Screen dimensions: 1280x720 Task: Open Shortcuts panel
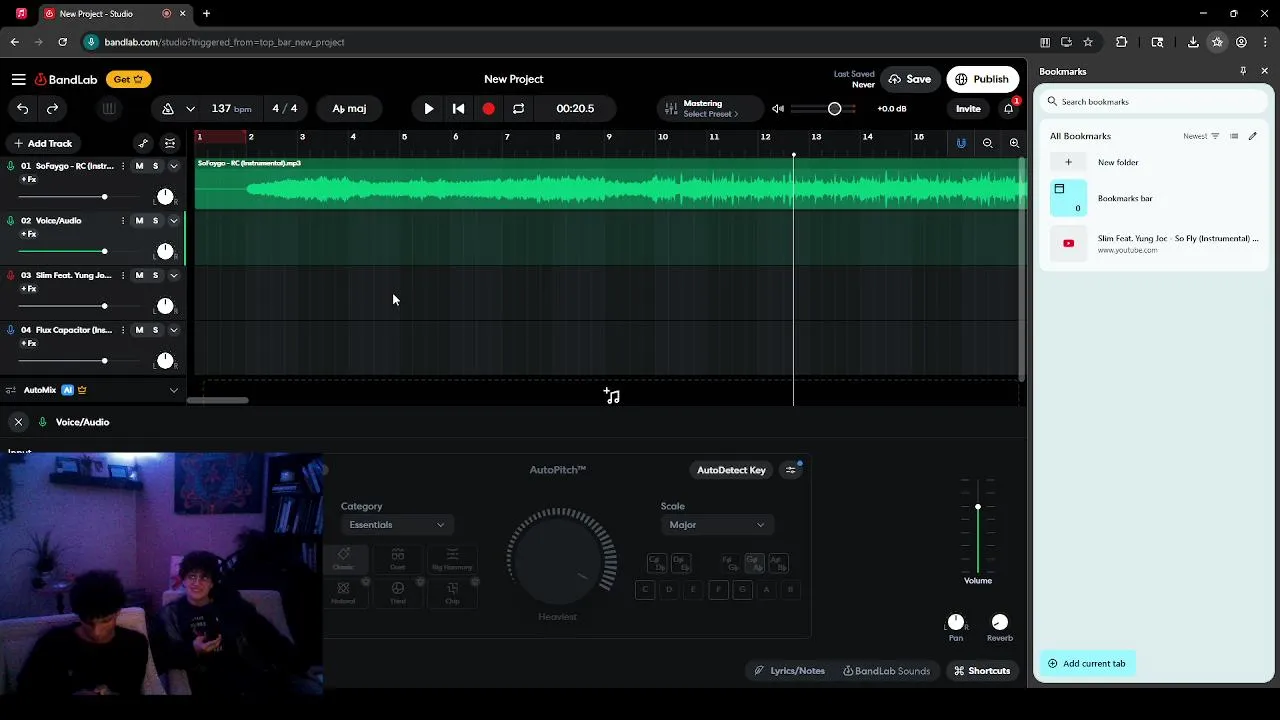[982, 671]
